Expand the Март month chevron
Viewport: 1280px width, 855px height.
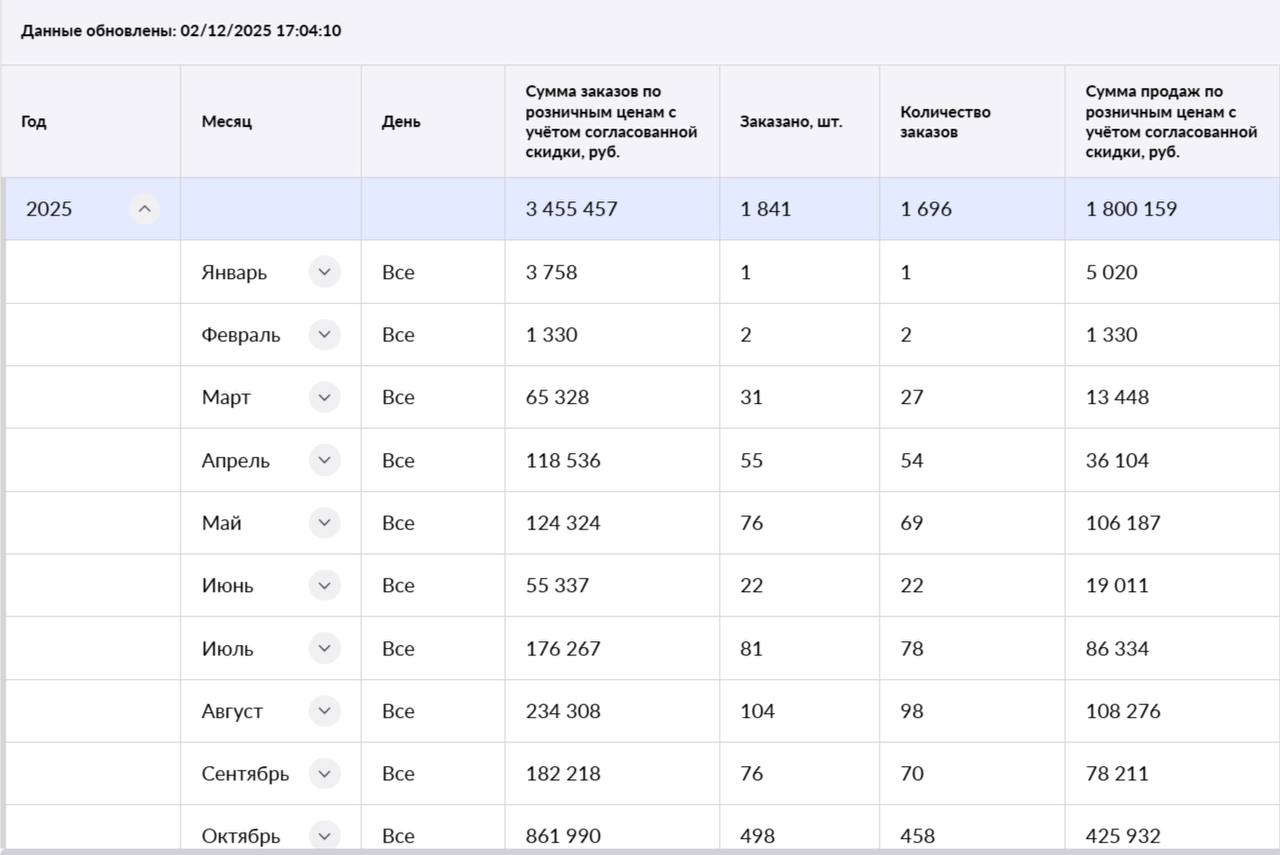[x=324, y=397]
